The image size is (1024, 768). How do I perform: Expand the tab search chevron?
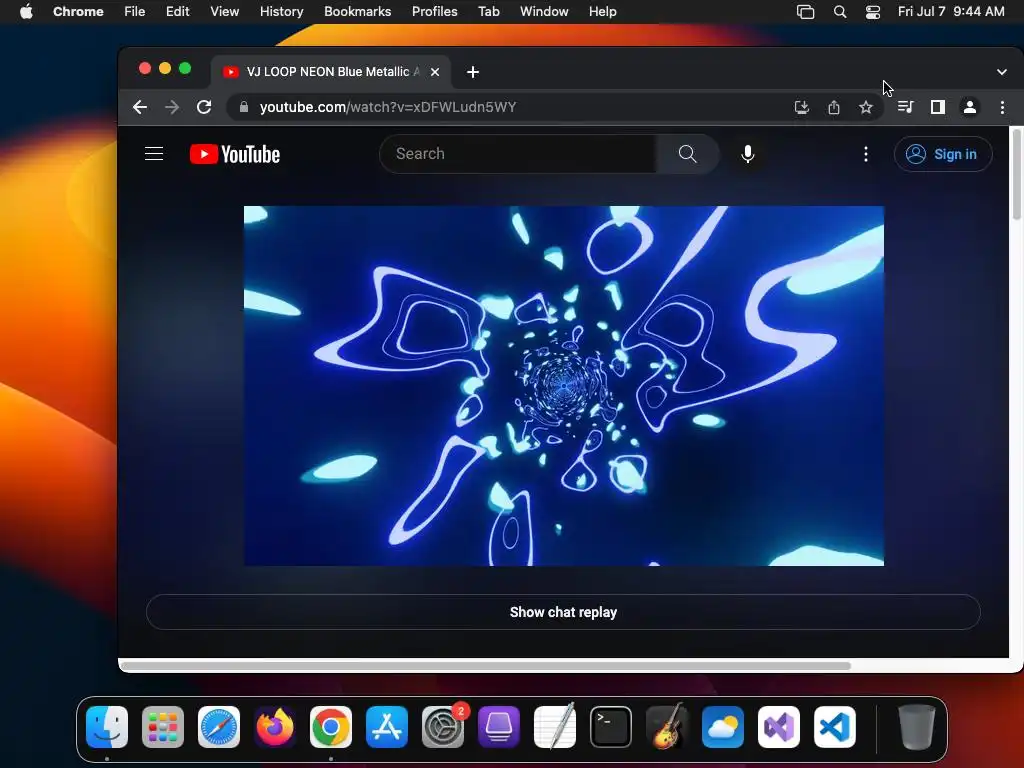(1002, 72)
